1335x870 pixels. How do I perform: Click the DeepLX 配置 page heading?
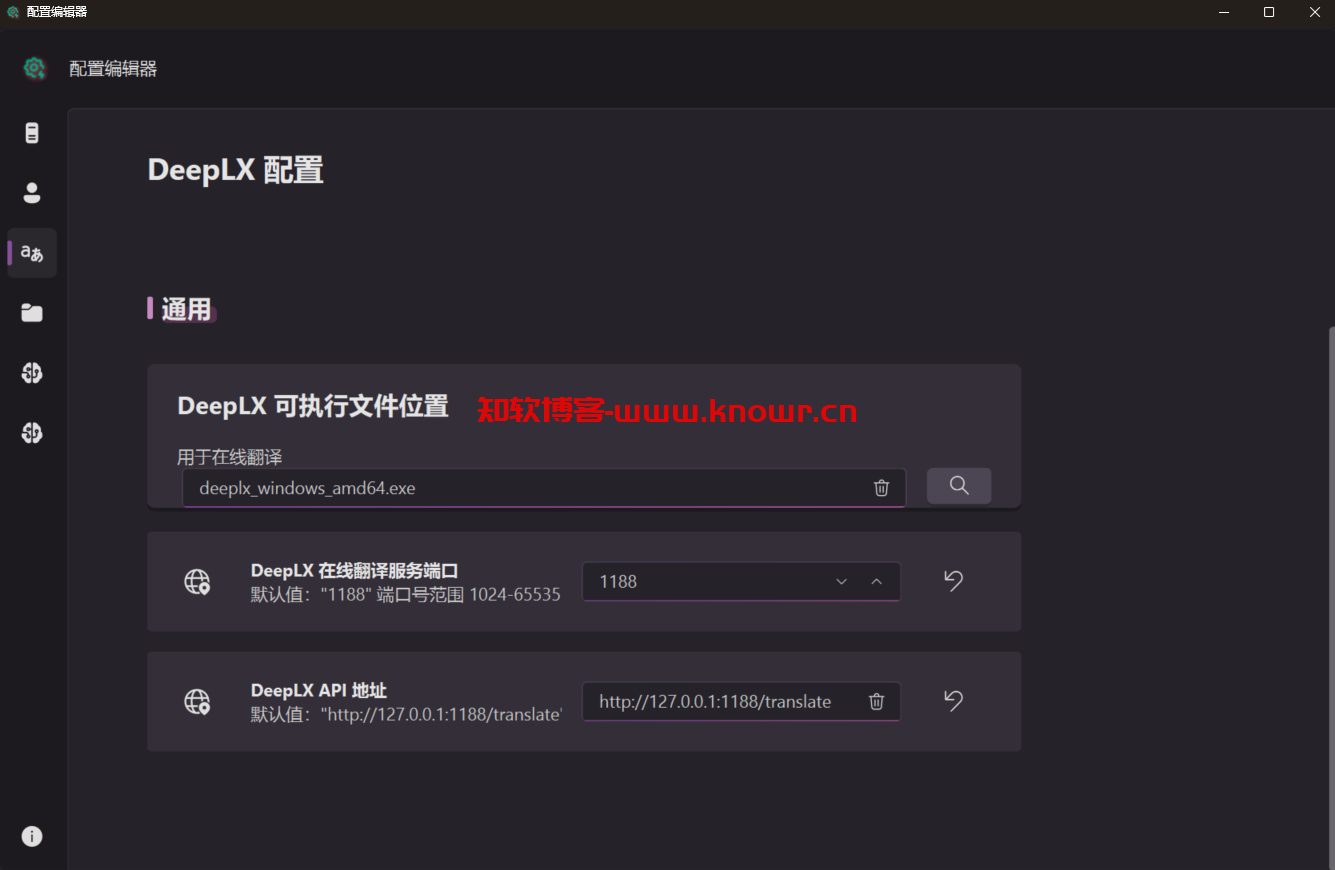pos(236,170)
